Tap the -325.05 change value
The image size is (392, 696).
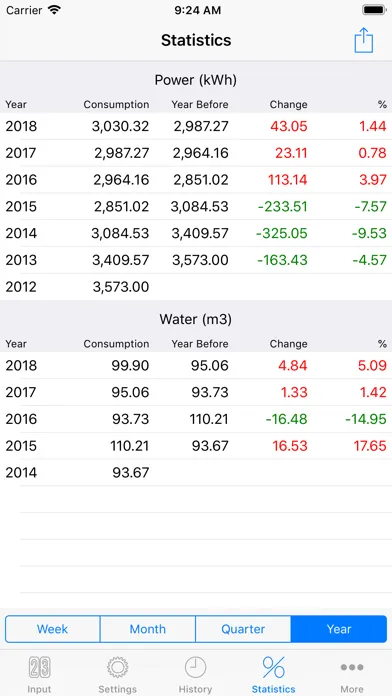point(282,233)
